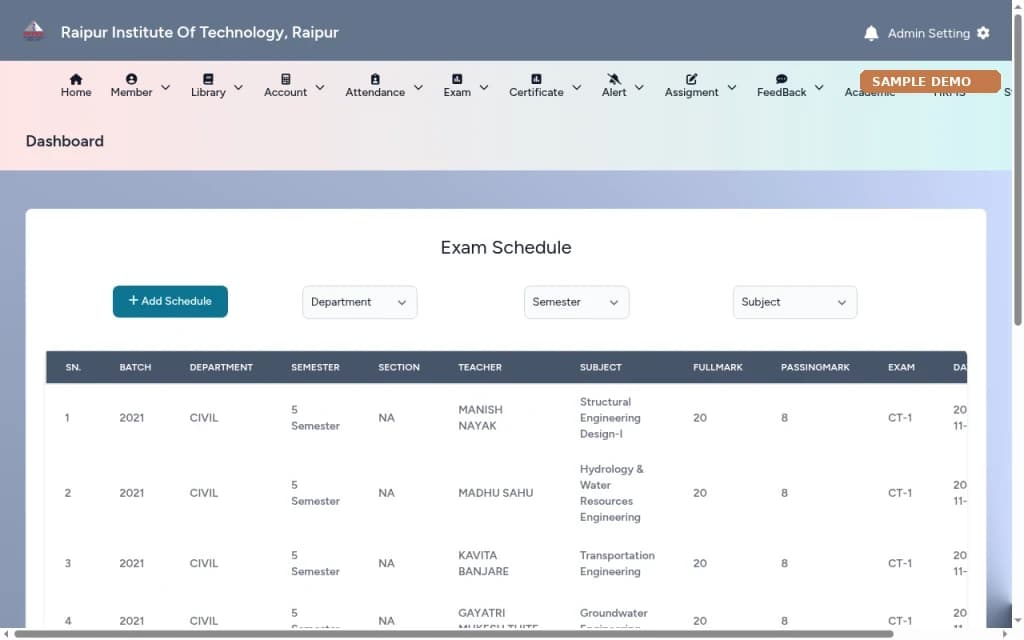
Task: Click the Member user icon
Action: pyautogui.click(x=131, y=79)
